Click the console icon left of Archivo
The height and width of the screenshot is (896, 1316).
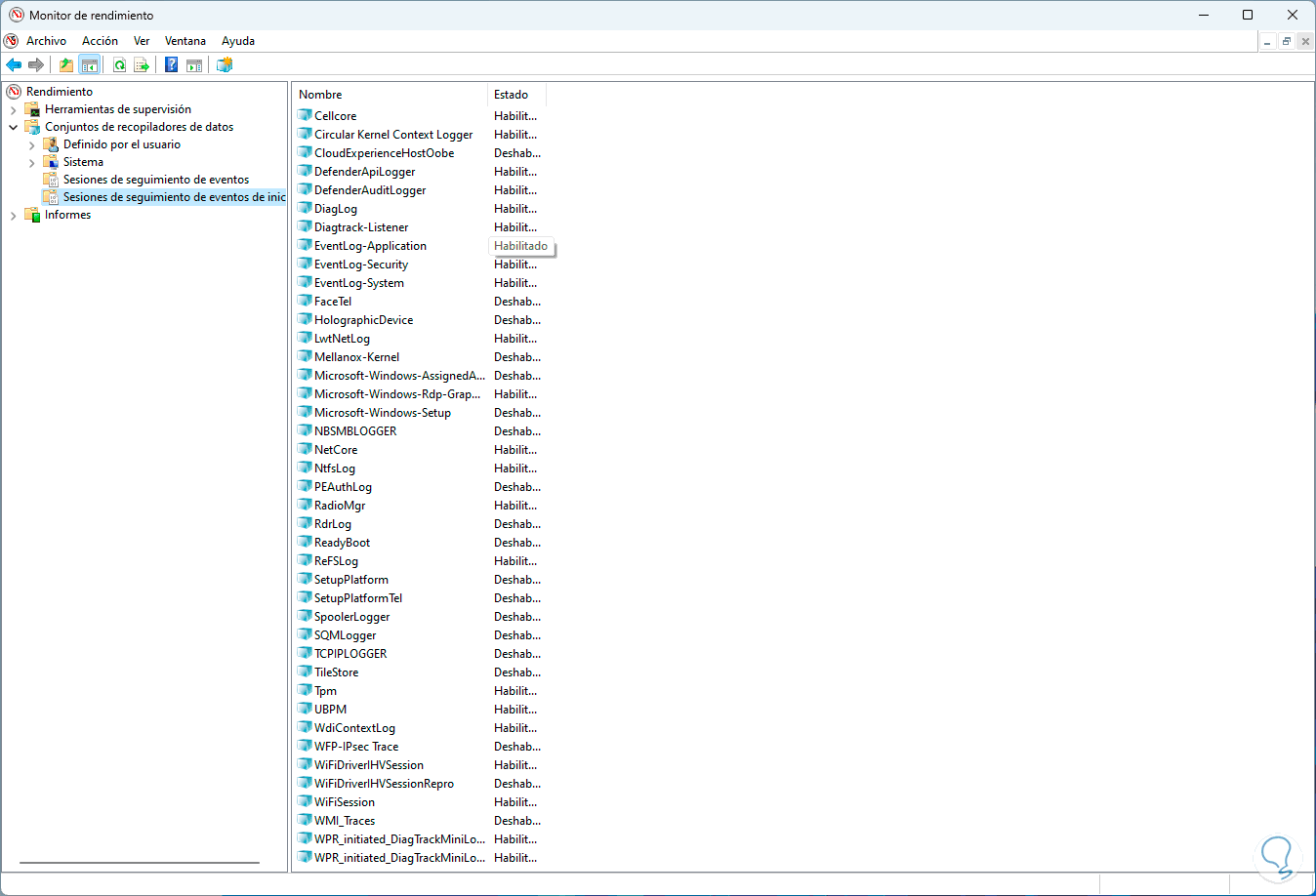12,41
